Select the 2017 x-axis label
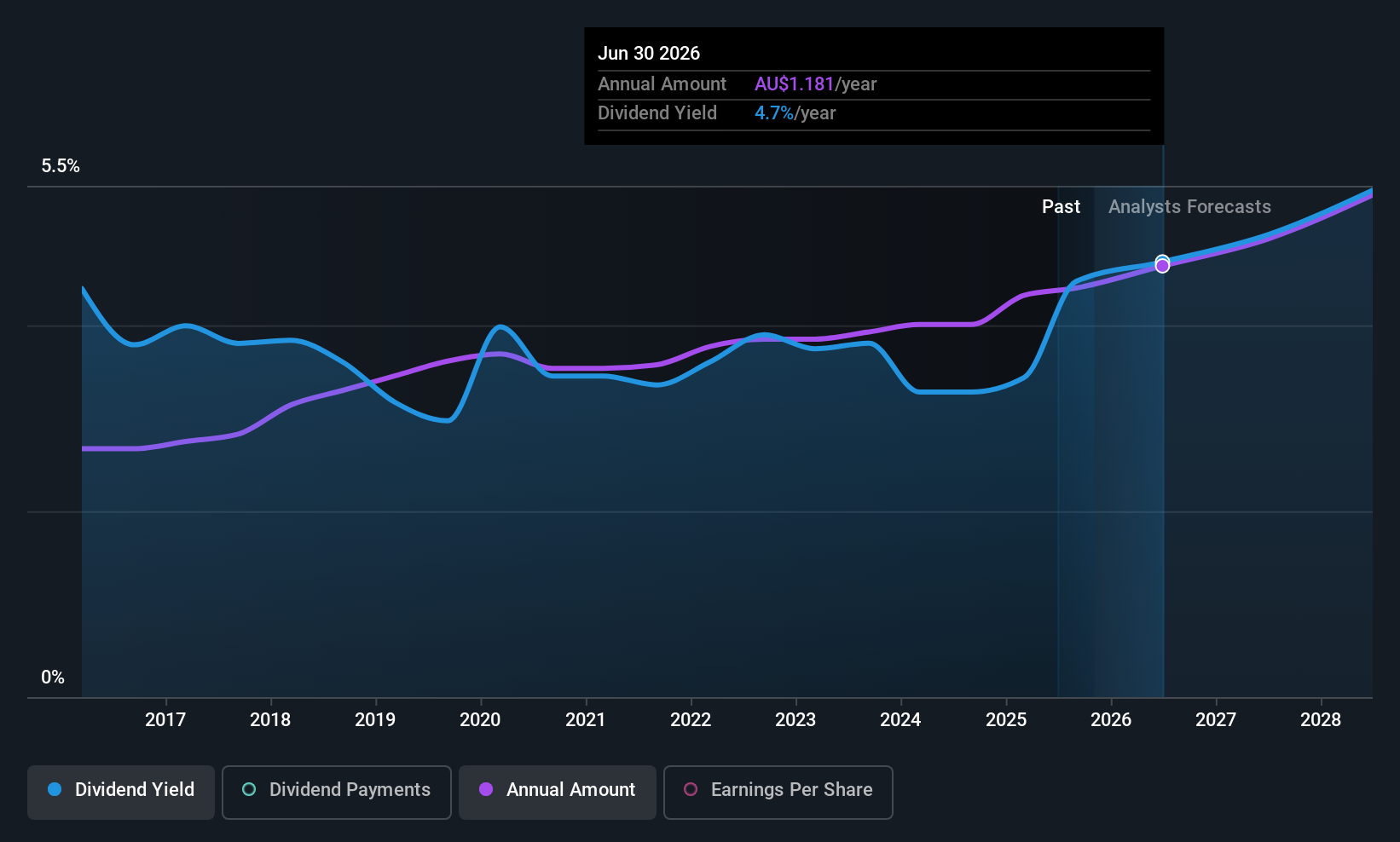This screenshot has width=1400, height=842. 165,719
